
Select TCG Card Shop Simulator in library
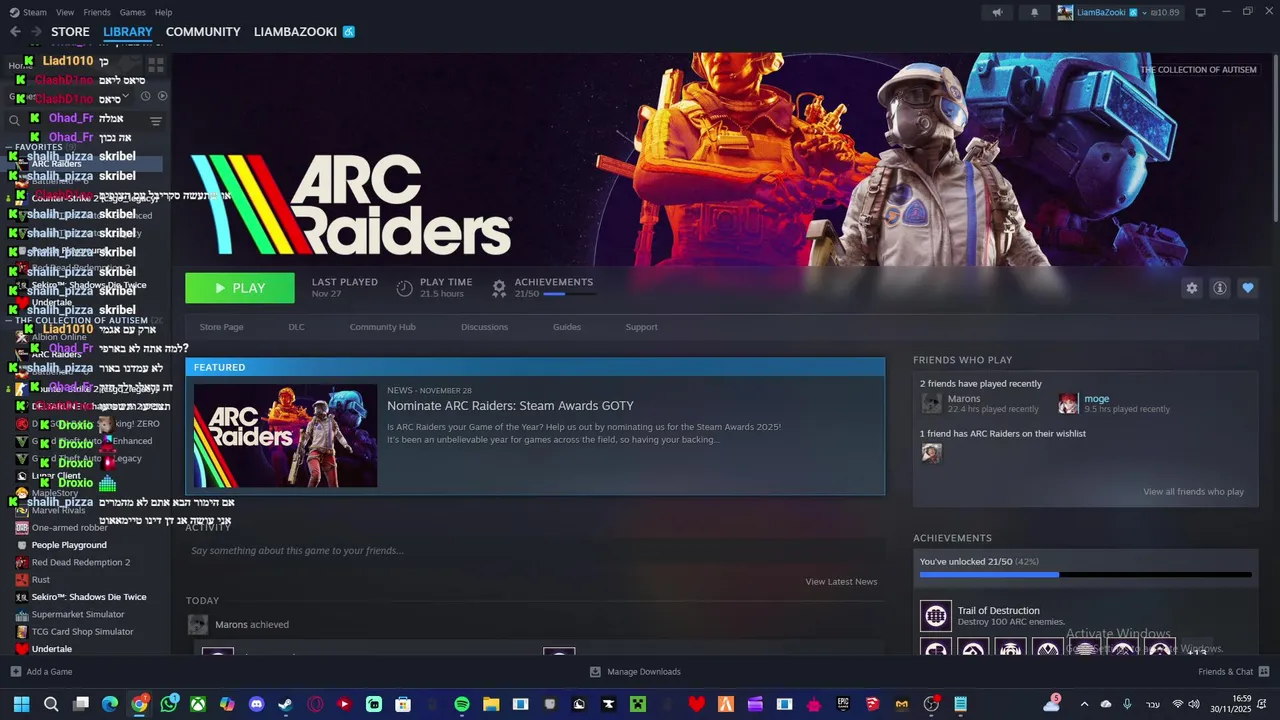coord(82,632)
